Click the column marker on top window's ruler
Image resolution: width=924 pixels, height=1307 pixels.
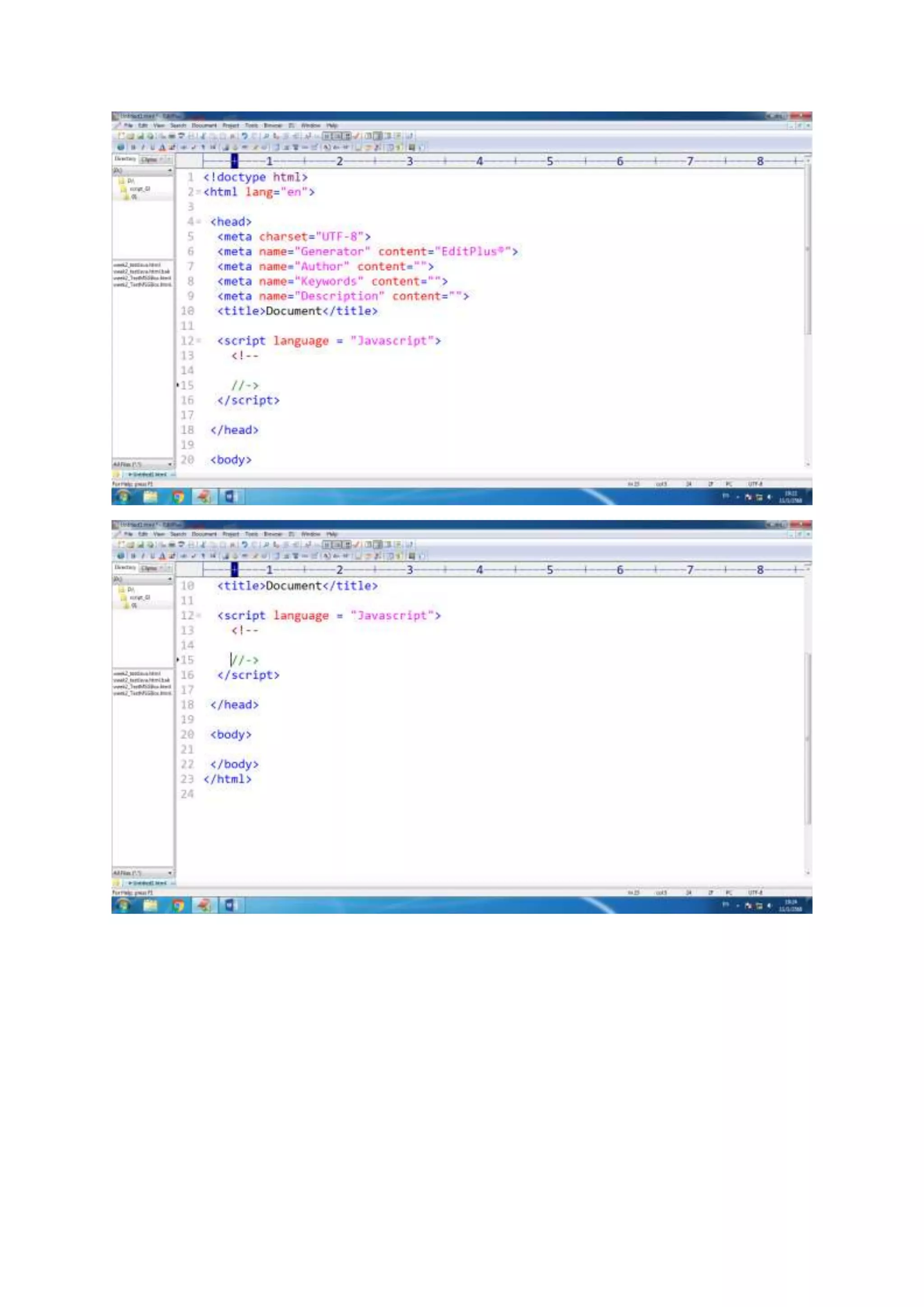tap(235, 161)
